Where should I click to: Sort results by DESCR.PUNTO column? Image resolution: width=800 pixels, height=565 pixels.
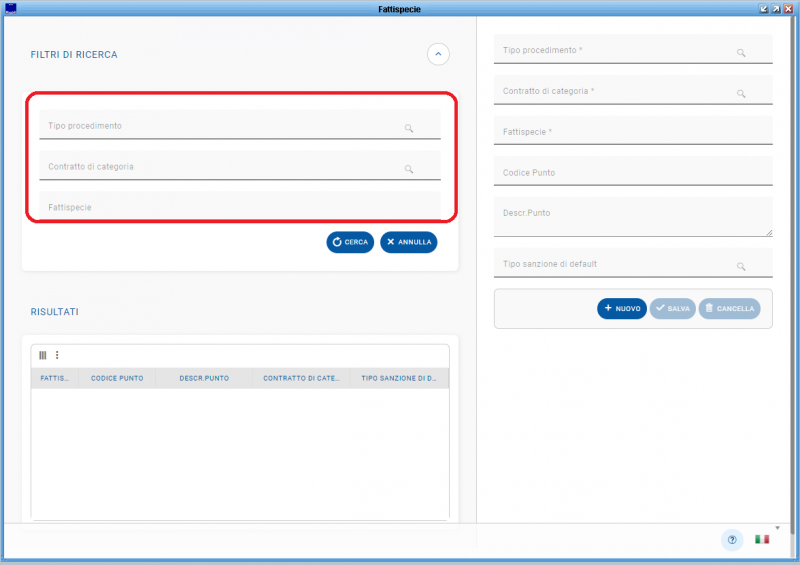204,378
